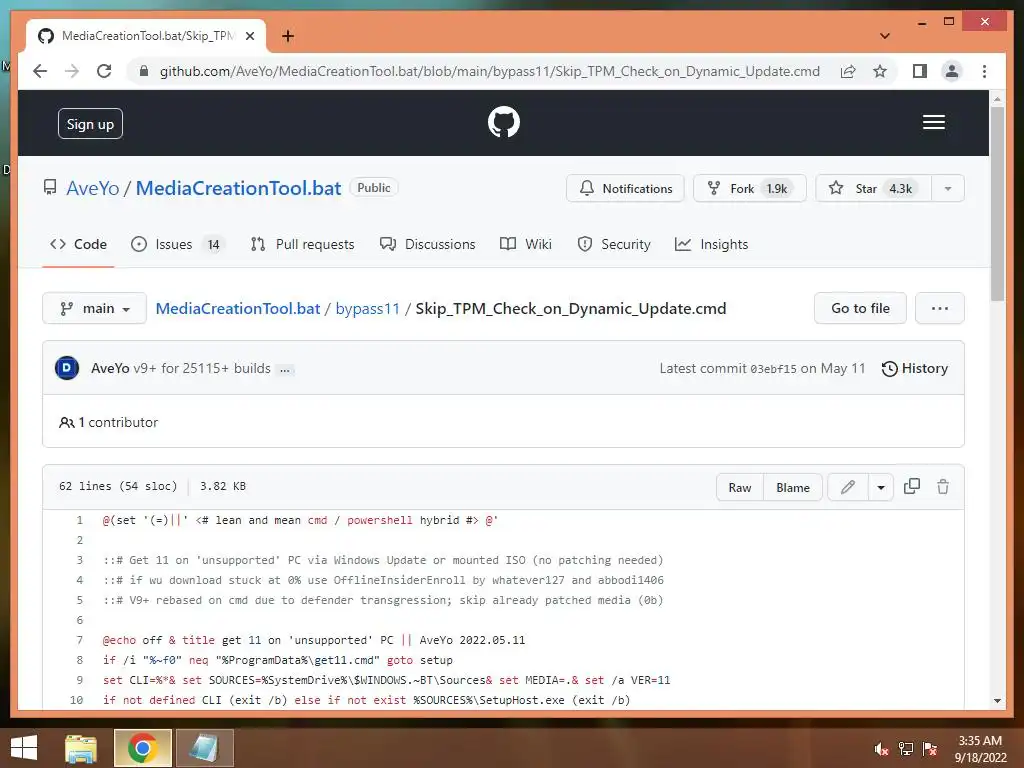Click line number 1 in code
This screenshot has height=768, width=1024.
coord(80,520)
